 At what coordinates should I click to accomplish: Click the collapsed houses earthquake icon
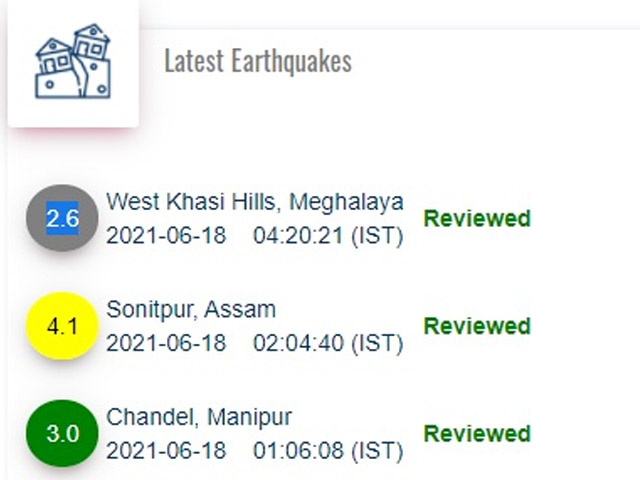[73, 61]
